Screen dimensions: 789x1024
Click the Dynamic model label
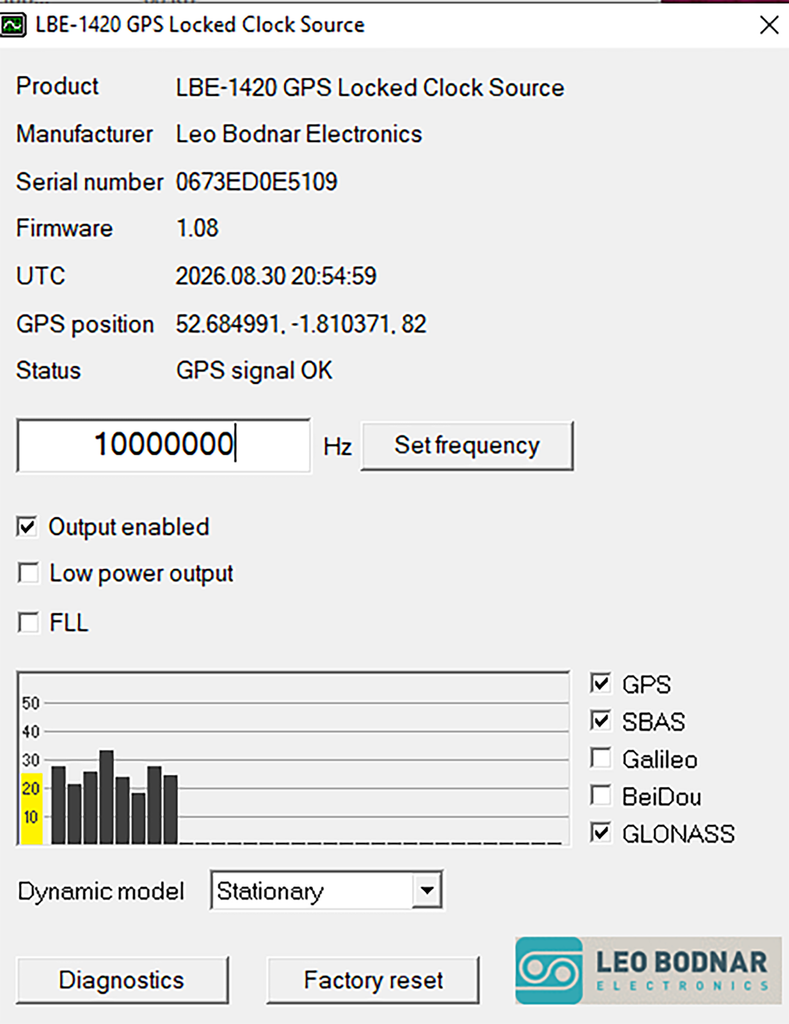pyautogui.click(x=101, y=891)
